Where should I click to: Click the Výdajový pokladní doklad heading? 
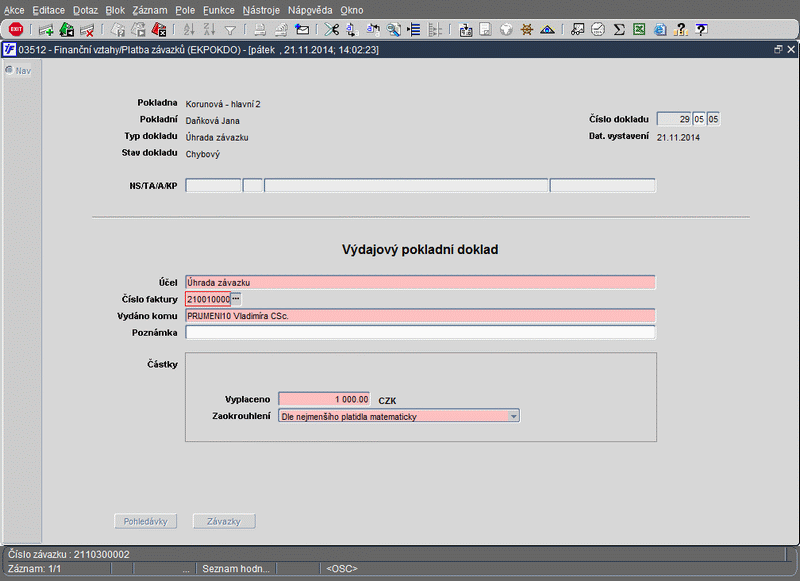tap(420, 249)
